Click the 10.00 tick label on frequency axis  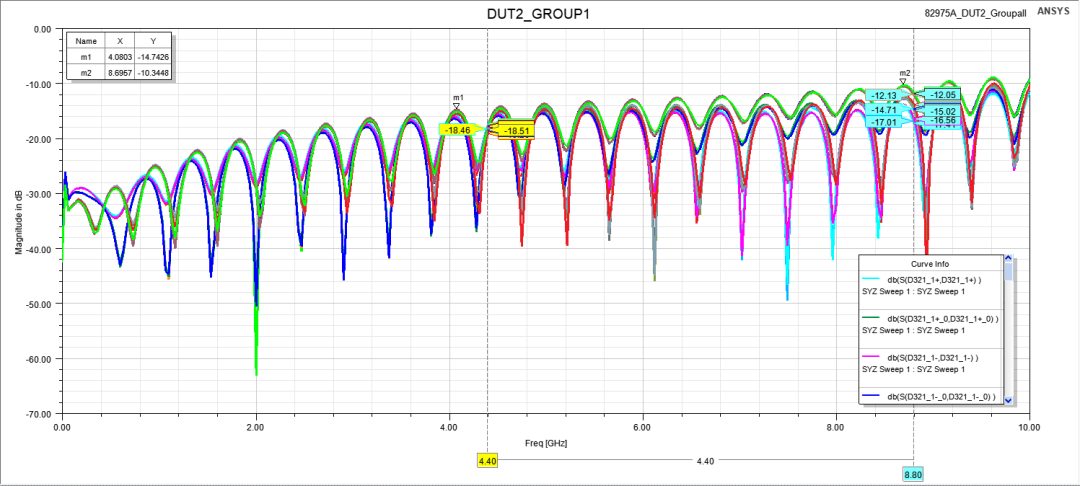[1030, 427]
